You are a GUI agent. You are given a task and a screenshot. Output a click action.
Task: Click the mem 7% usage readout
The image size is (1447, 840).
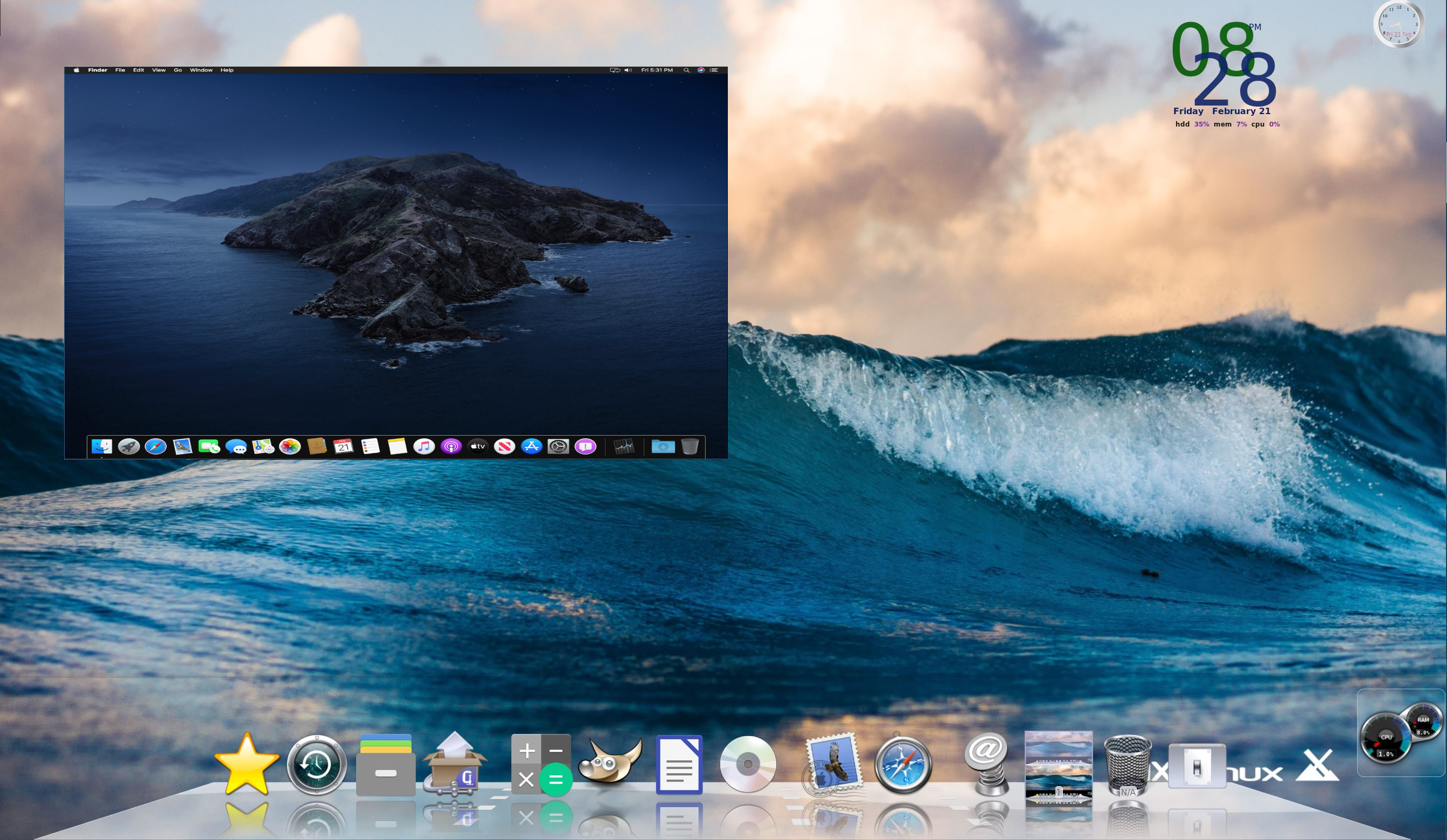(x=1230, y=124)
